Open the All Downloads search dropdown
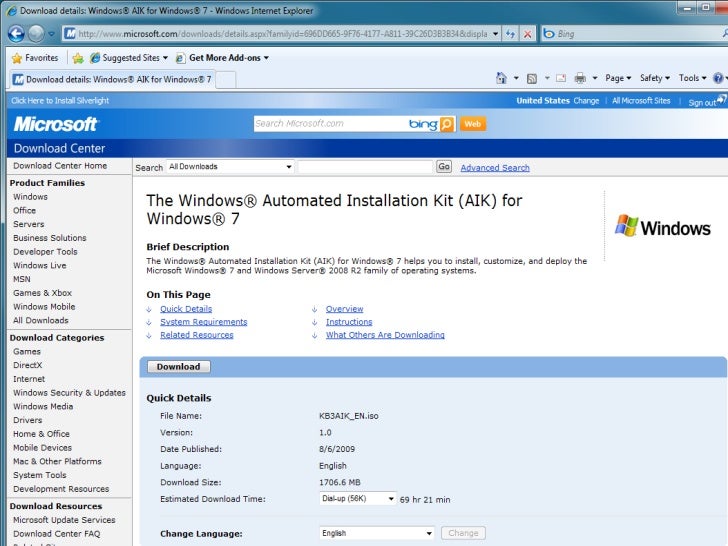 (x=230, y=167)
